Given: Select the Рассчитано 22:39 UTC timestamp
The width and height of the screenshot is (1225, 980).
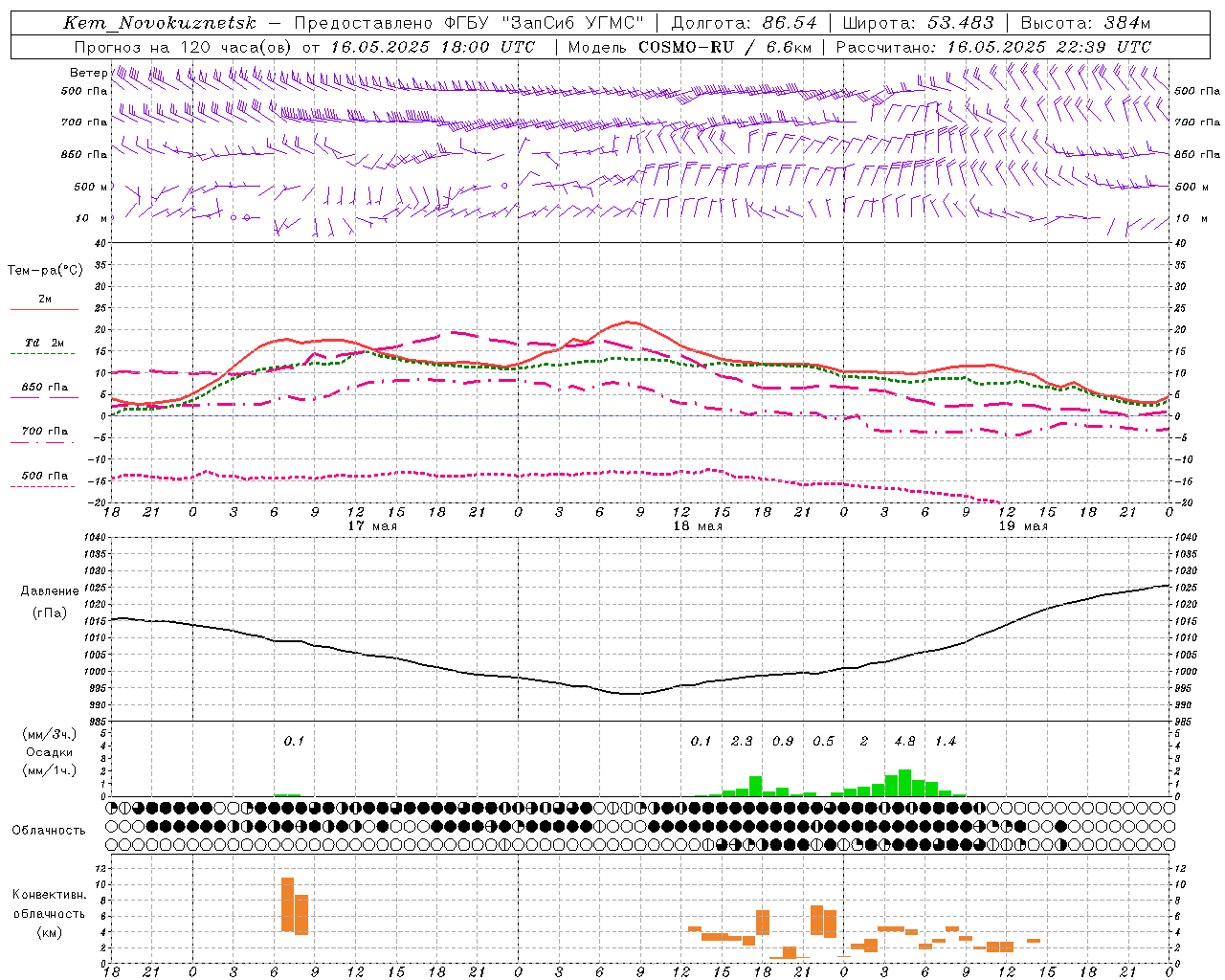Looking at the screenshot, I should pyautogui.click(x=993, y=47).
